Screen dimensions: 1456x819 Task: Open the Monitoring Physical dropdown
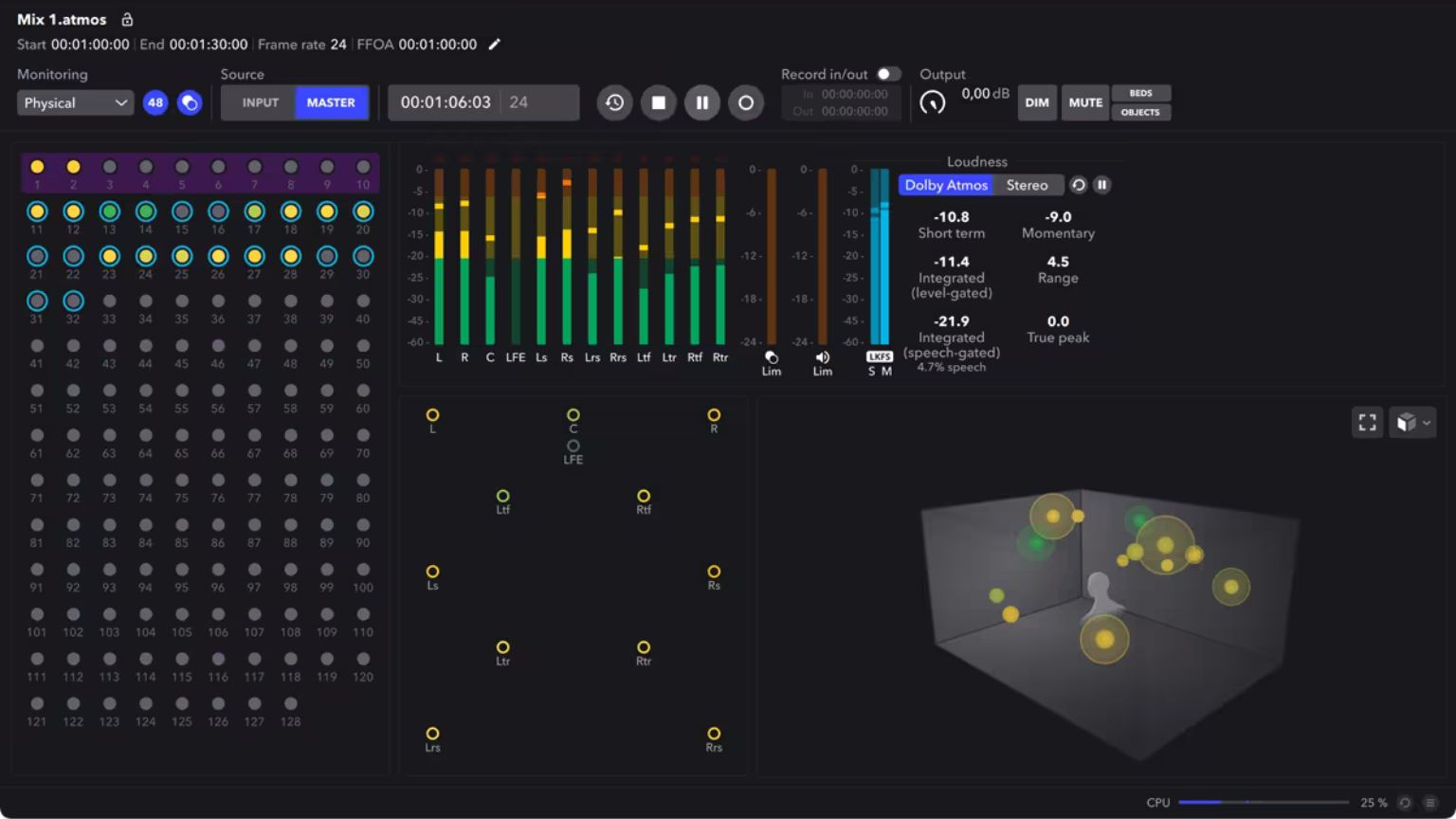pos(75,102)
